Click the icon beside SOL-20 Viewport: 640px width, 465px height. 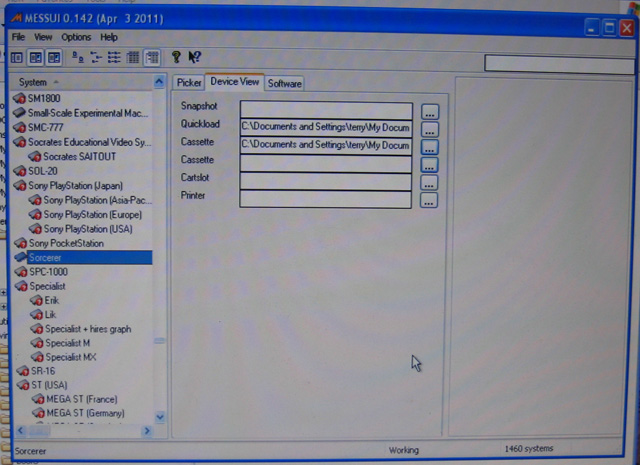coord(20,171)
